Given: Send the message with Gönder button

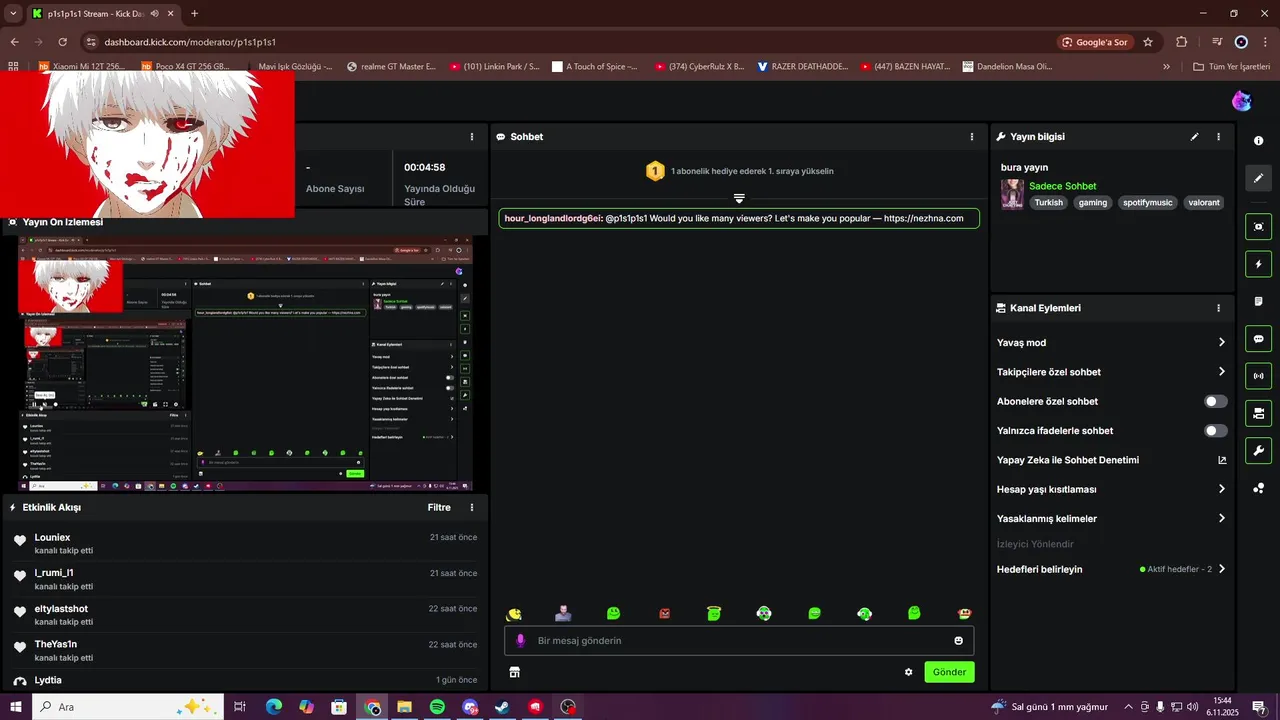Looking at the screenshot, I should coord(949,672).
